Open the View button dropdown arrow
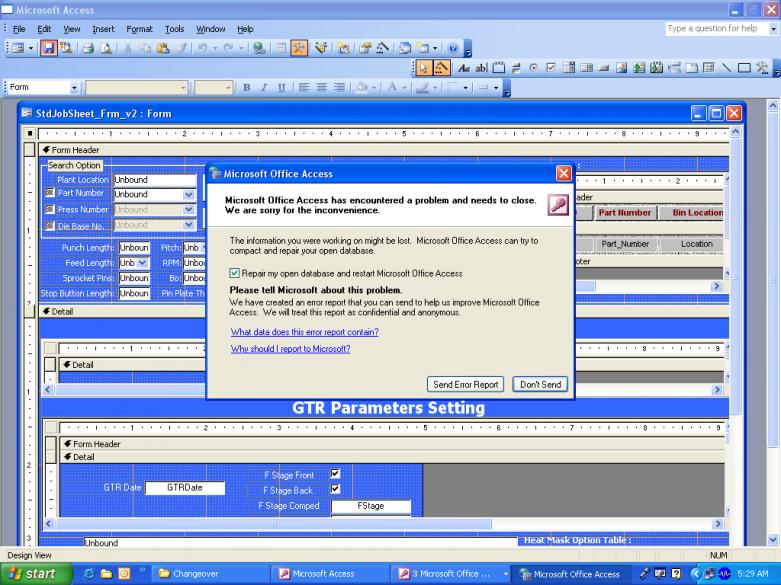 30,48
